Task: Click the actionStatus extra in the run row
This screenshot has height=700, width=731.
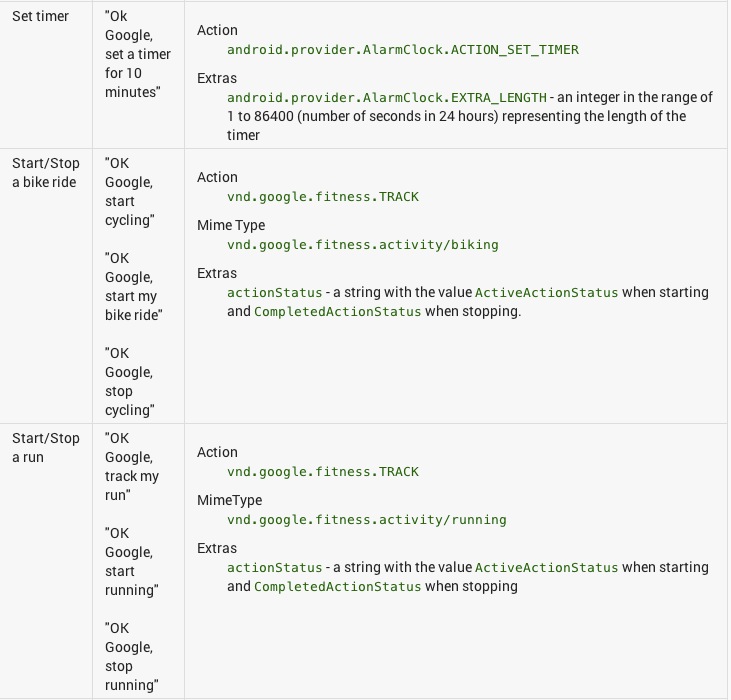Action: pyautogui.click(x=274, y=567)
